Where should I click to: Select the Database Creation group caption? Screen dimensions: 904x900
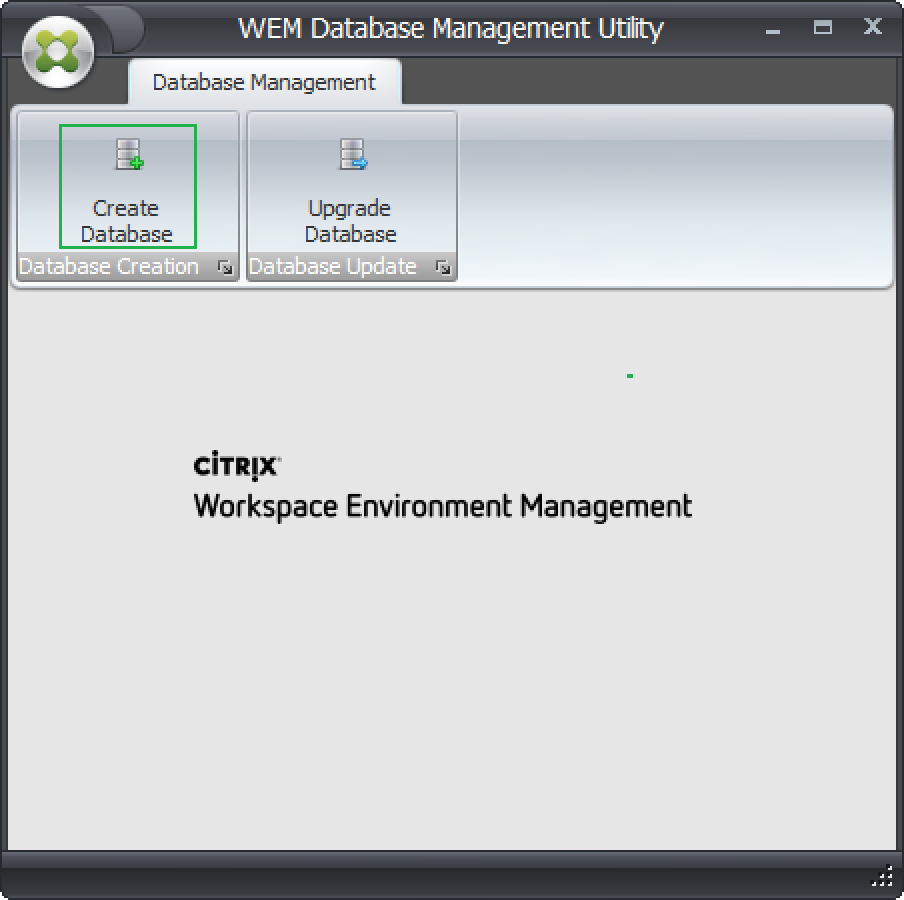(109, 267)
